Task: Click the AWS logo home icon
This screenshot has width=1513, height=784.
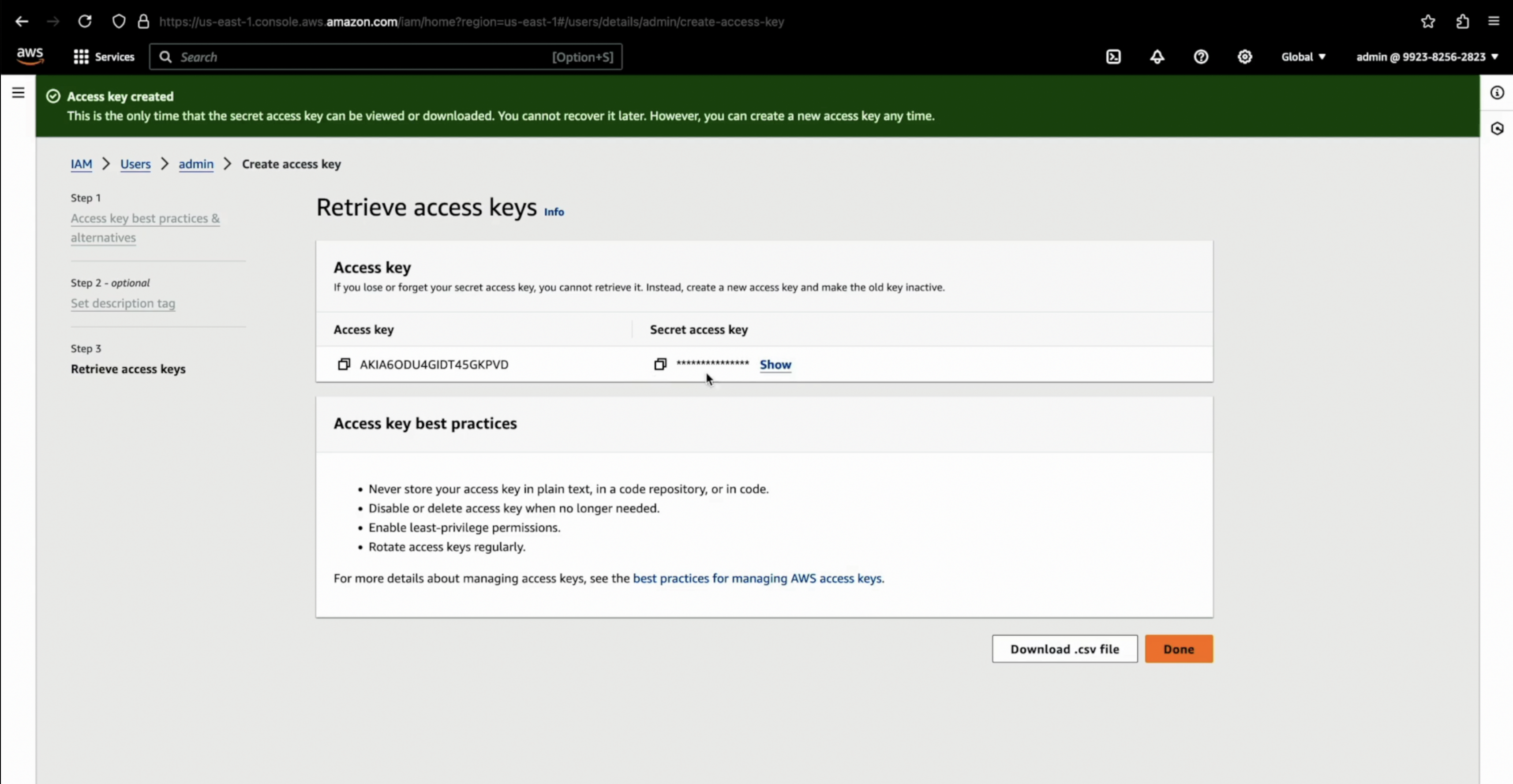Action: 30,56
